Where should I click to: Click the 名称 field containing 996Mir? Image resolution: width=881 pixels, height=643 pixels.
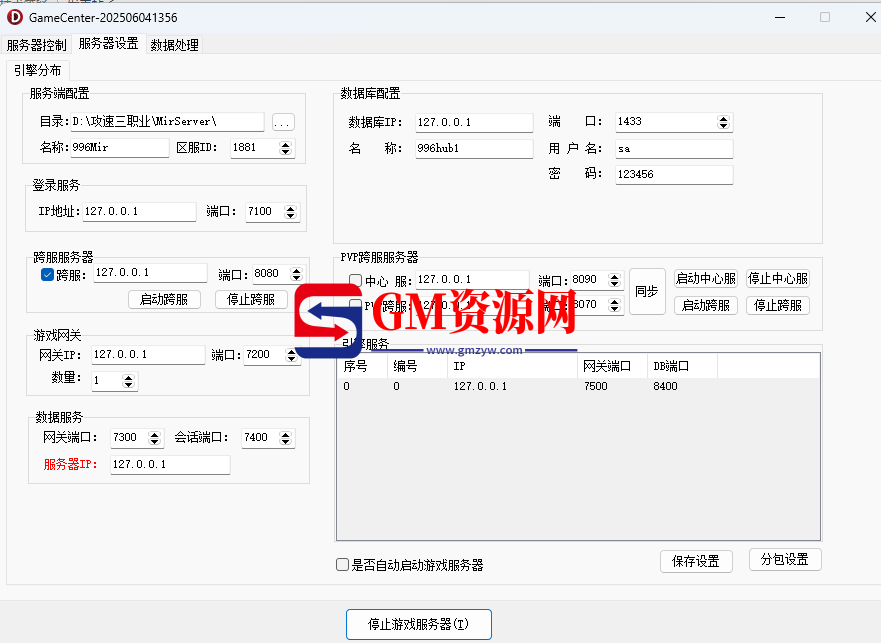(120, 148)
